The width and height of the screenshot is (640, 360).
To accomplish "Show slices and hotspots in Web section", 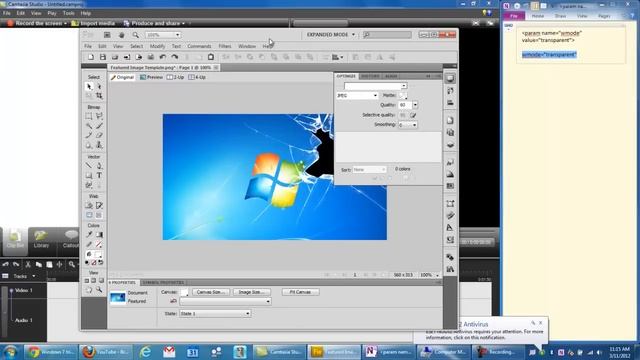I will tap(99, 215).
